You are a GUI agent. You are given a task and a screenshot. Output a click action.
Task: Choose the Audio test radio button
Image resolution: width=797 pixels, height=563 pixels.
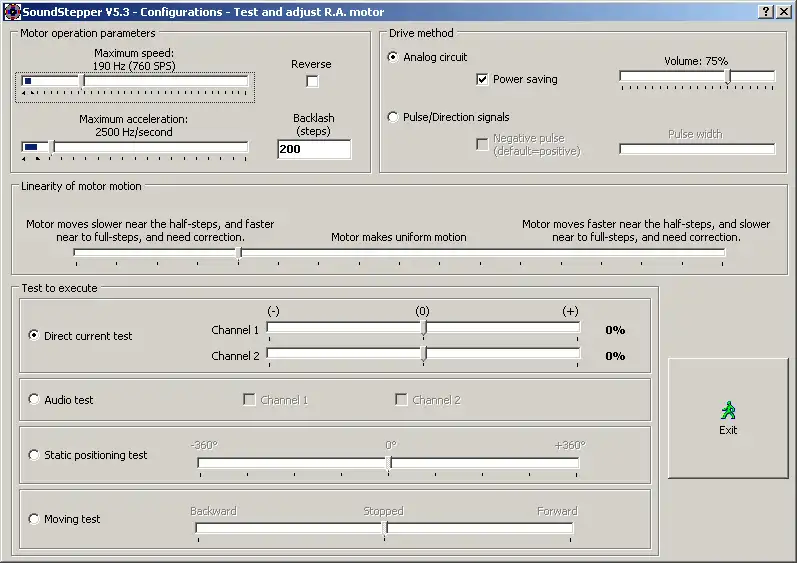click(x=34, y=399)
